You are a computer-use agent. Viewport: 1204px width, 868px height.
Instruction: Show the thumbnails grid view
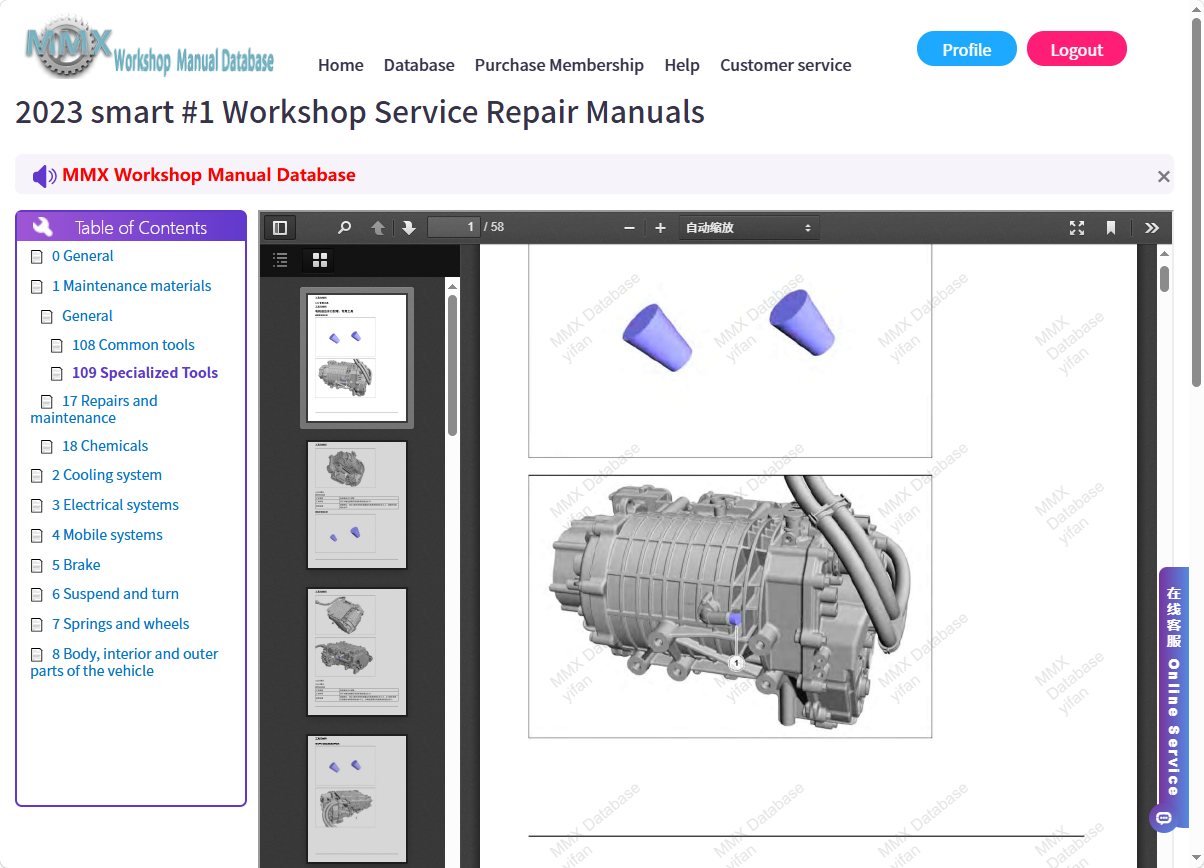click(320, 260)
